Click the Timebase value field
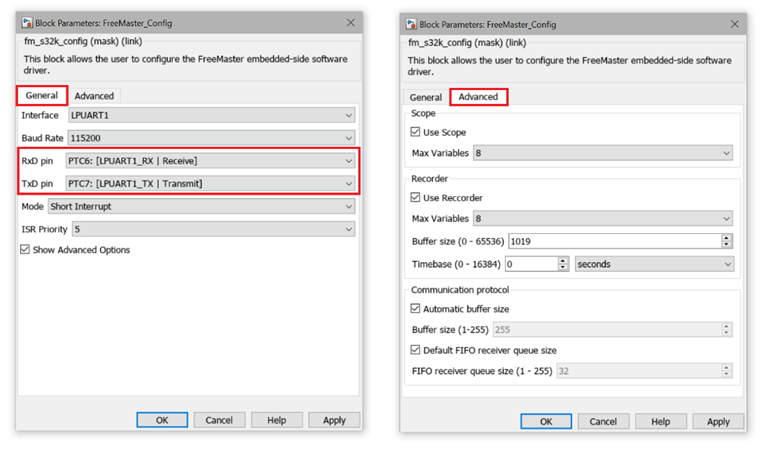The height and width of the screenshot is (449, 763). click(x=531, y=264)
